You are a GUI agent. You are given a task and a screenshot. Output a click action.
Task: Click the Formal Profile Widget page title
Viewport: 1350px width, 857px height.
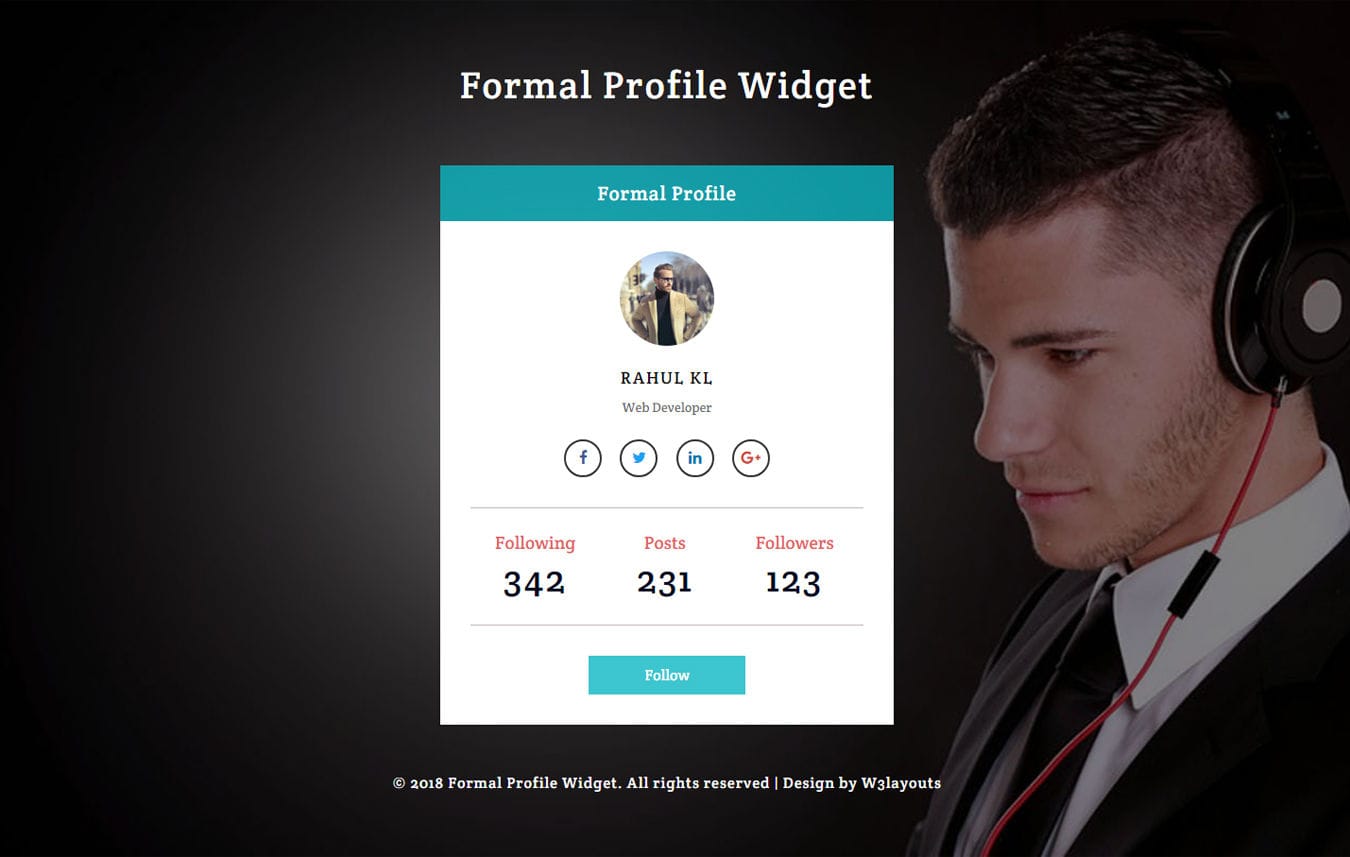point(666,86)
